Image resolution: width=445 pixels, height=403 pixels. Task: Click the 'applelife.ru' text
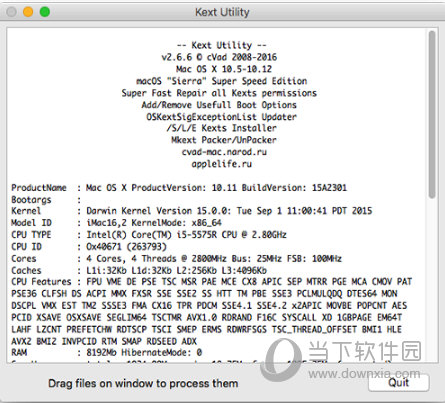(222, 164)
